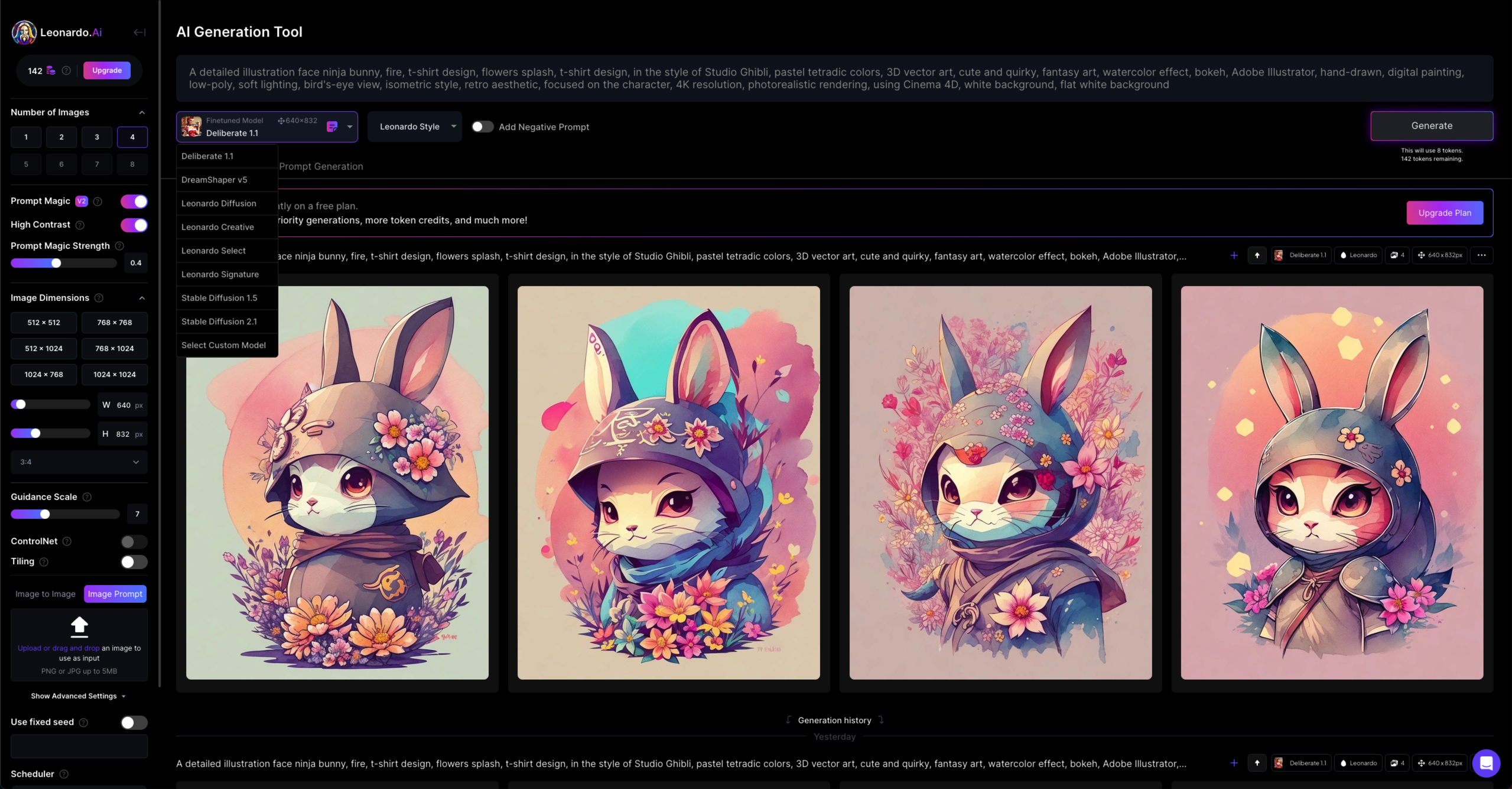Click the Image to Image tab icon
This screenshot has width=1512, height=789.
pyautogui.click(x=45, y=593)
